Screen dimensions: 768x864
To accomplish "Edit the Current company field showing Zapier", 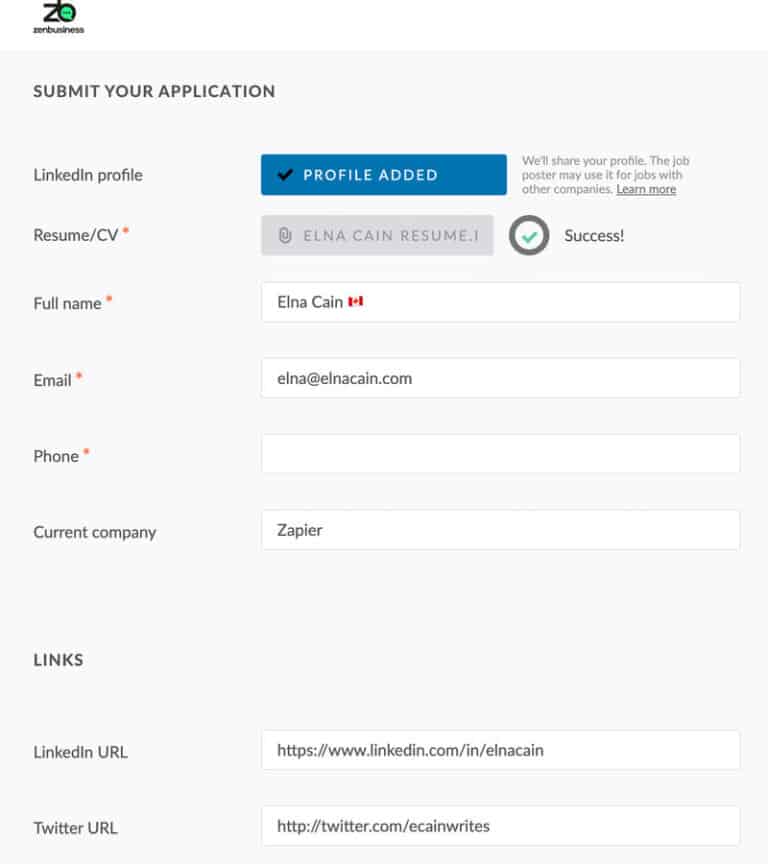I will coord(500,530).
